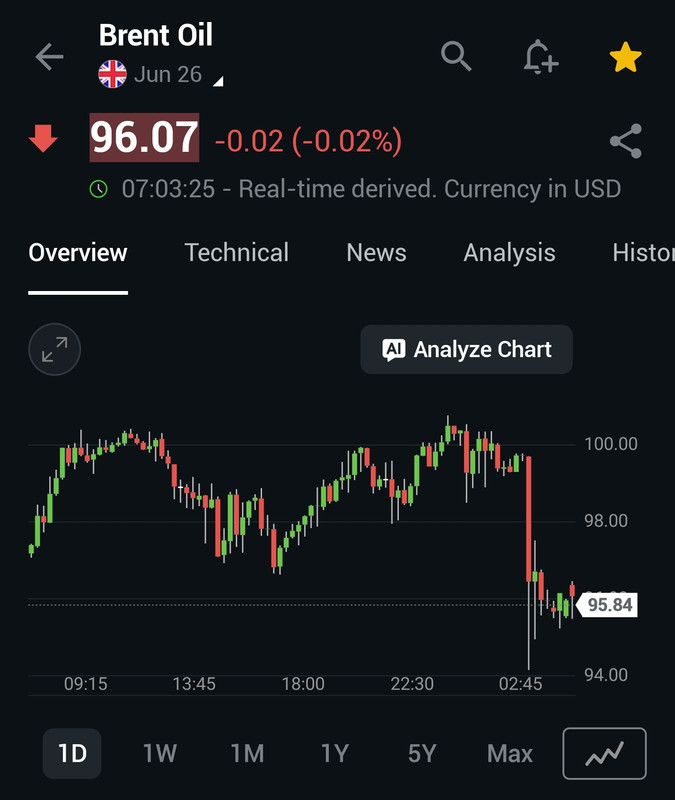Tap the Analyze Chart button
Screen dimensions: 675x800
[466, 349]
